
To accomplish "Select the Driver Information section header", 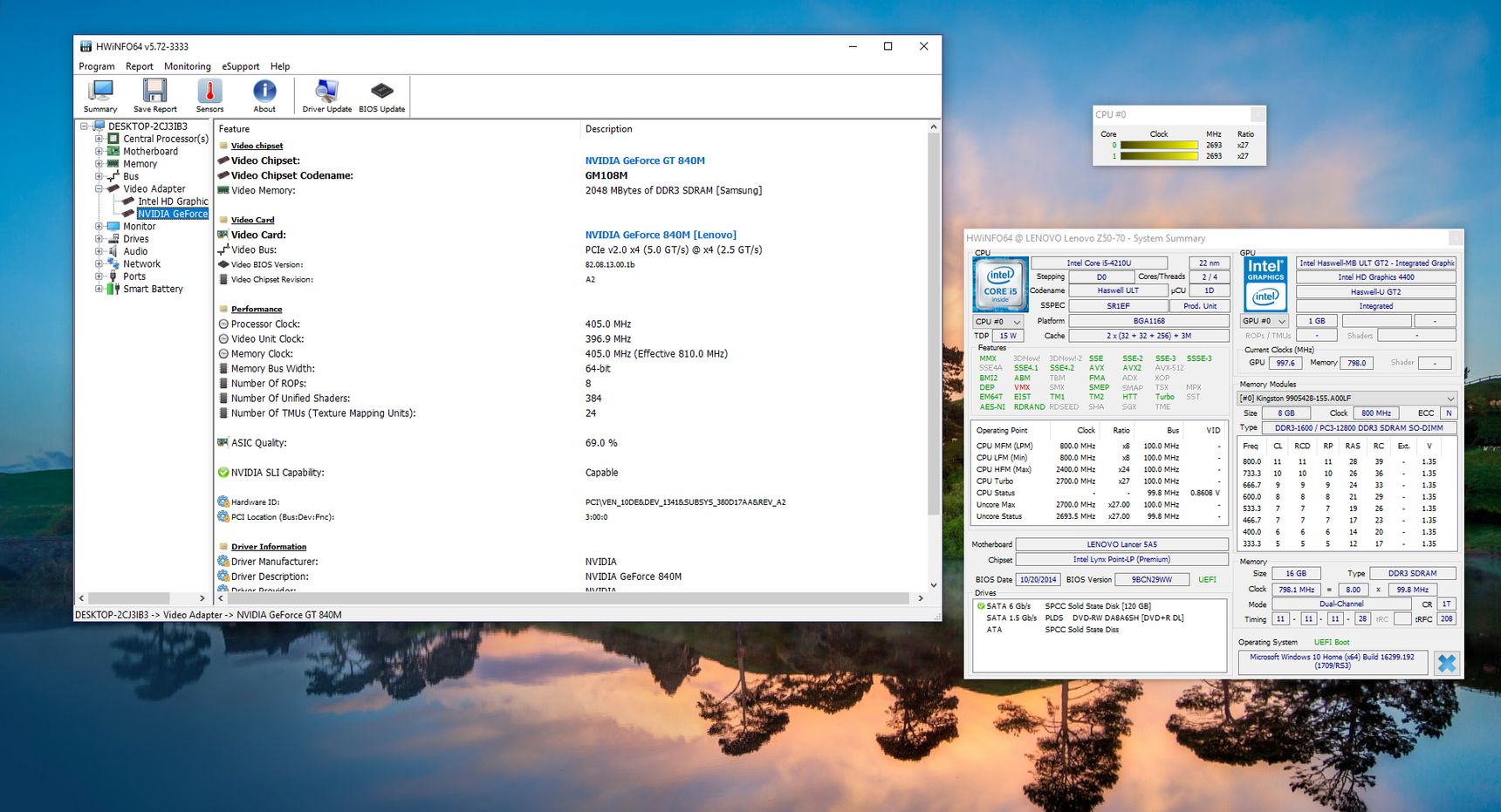I will click(x=269, y=547).
